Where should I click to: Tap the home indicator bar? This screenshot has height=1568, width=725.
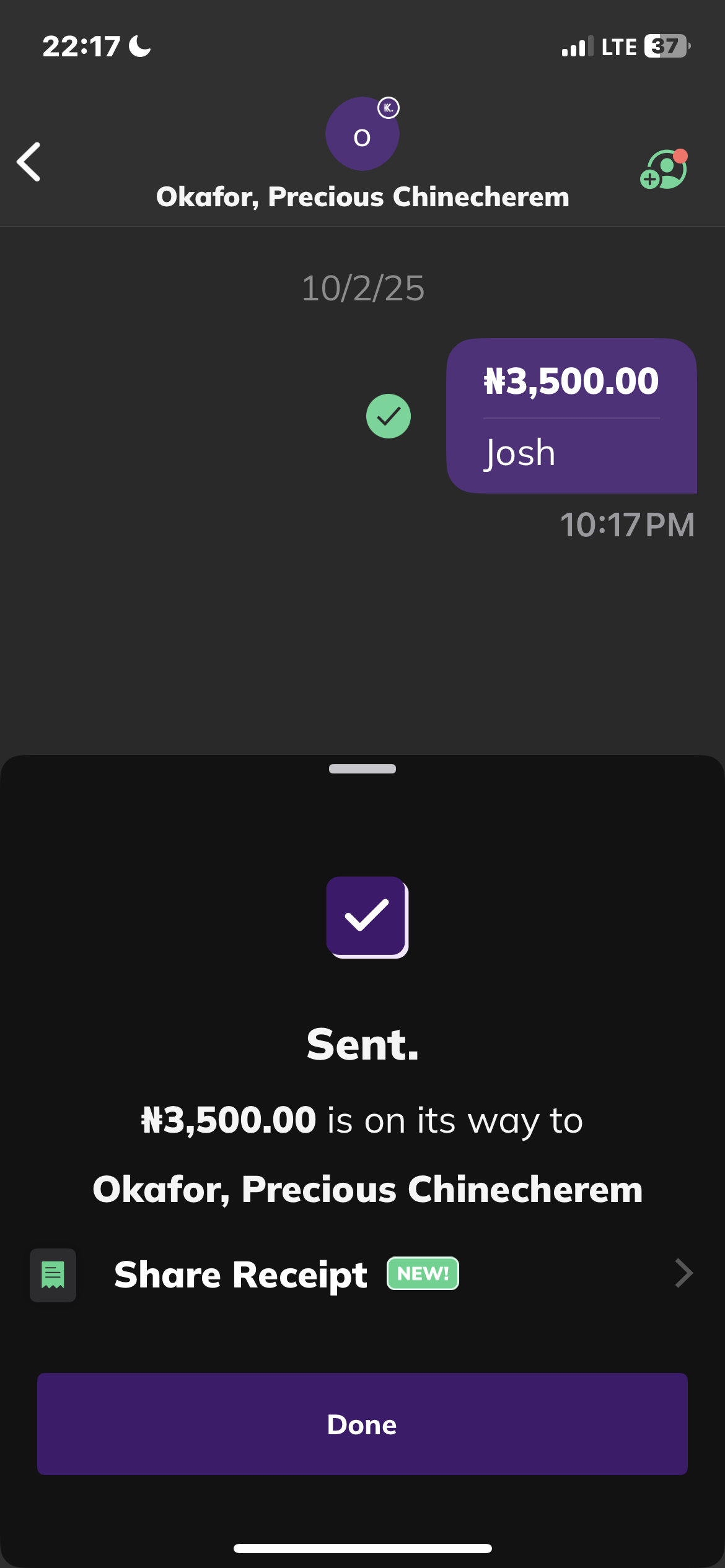[362, 1548]
